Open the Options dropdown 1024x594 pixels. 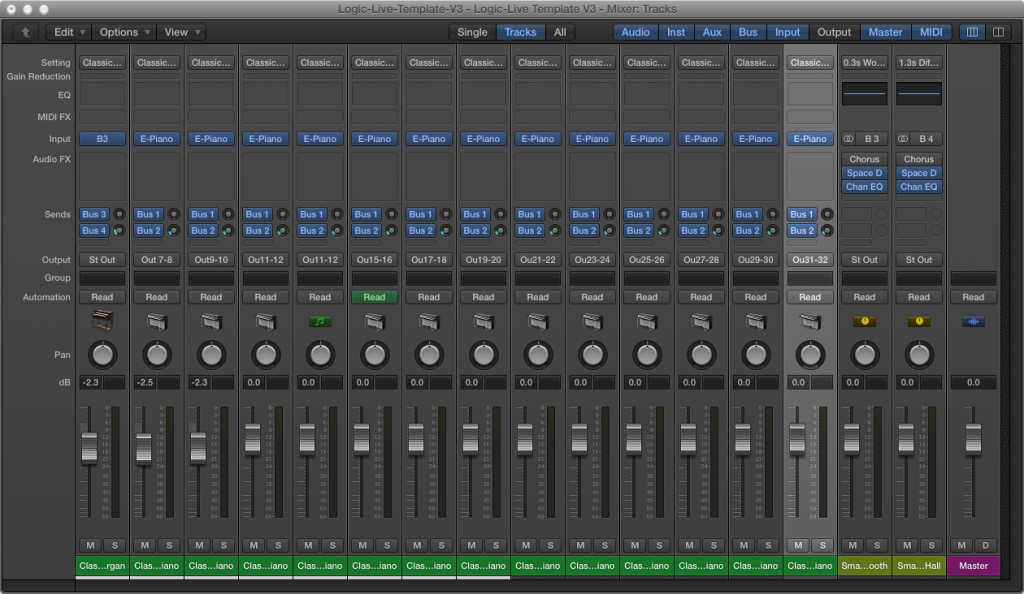(122, 31)
